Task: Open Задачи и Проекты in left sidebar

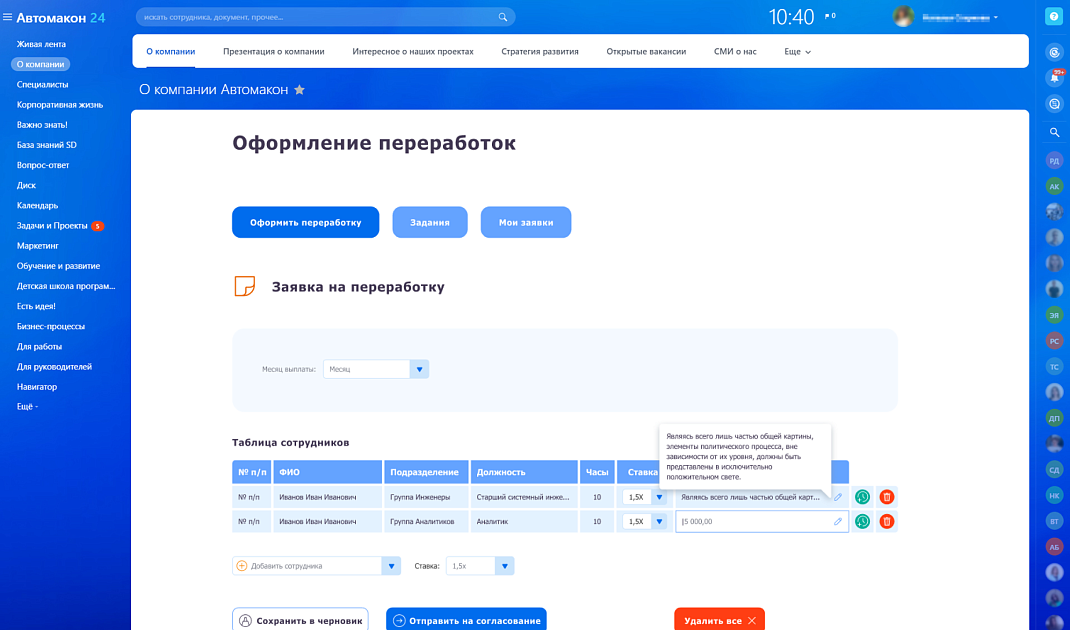Action: click(52, 226)
